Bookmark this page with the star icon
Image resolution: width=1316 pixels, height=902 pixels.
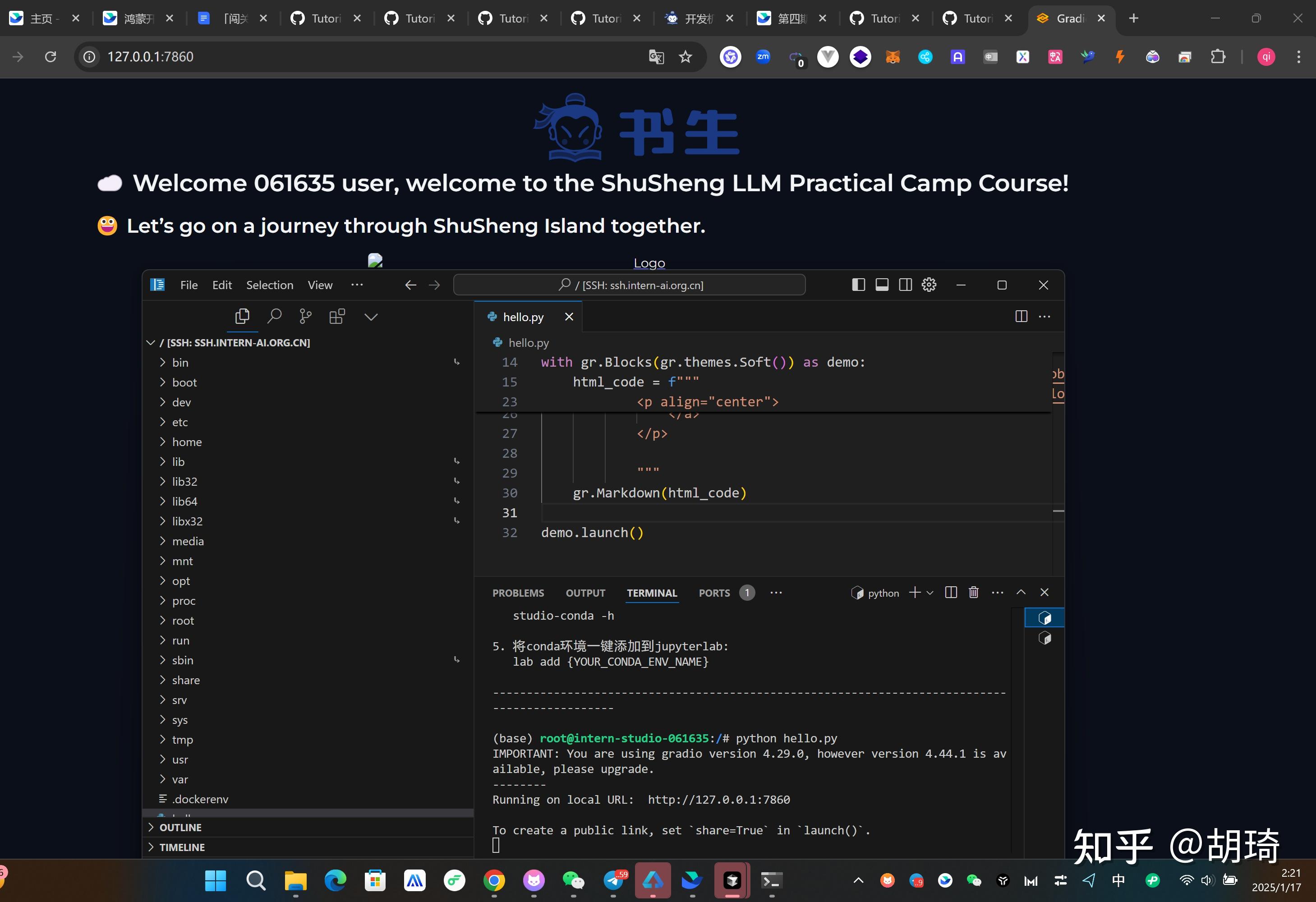click(685, 57)
